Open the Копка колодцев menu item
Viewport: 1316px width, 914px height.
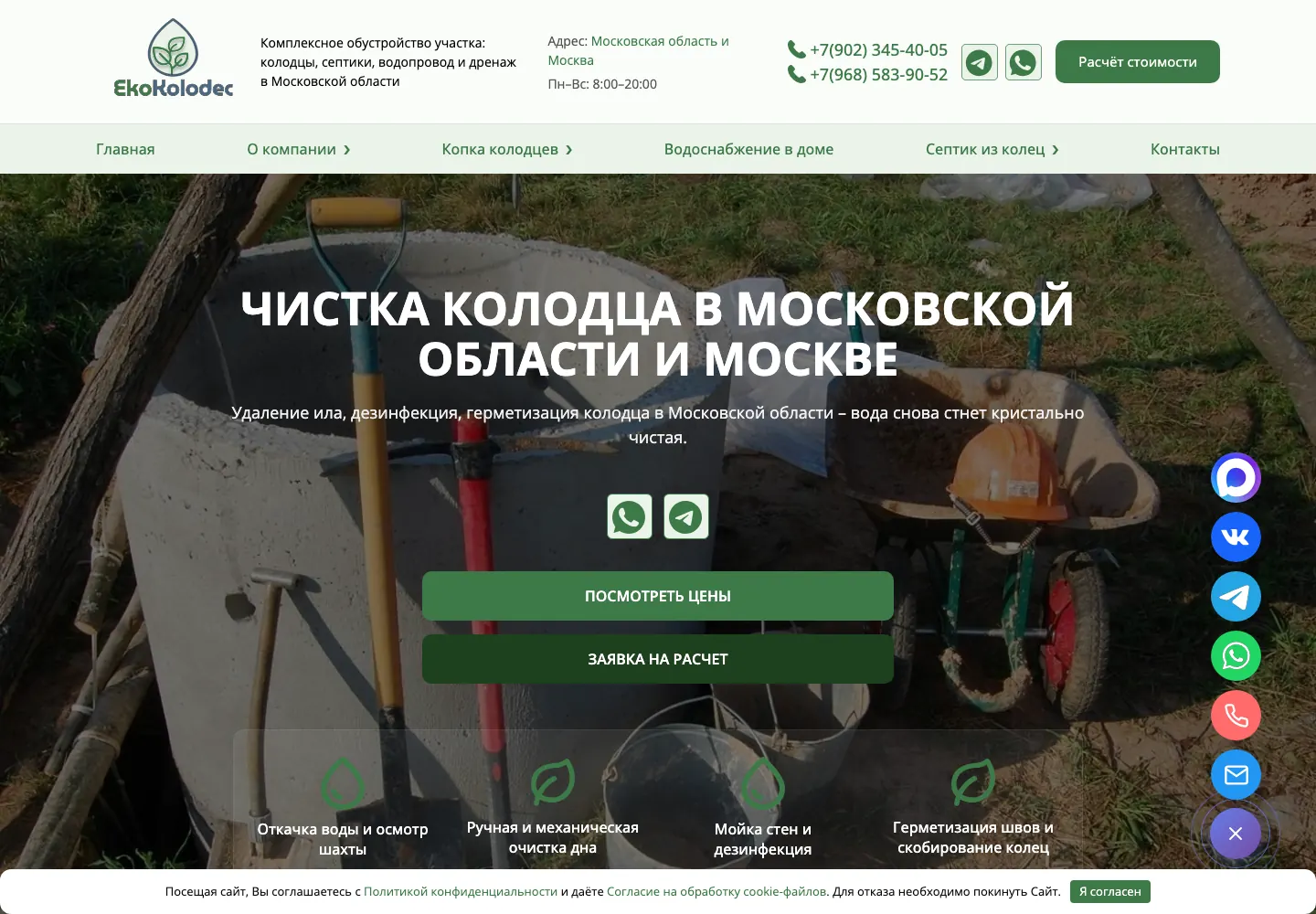click(500, 149)
